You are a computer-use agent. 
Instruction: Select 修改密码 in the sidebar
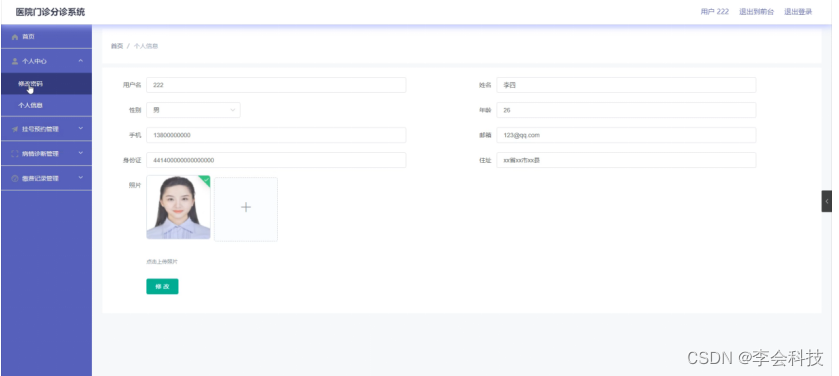tap(46, 83)
